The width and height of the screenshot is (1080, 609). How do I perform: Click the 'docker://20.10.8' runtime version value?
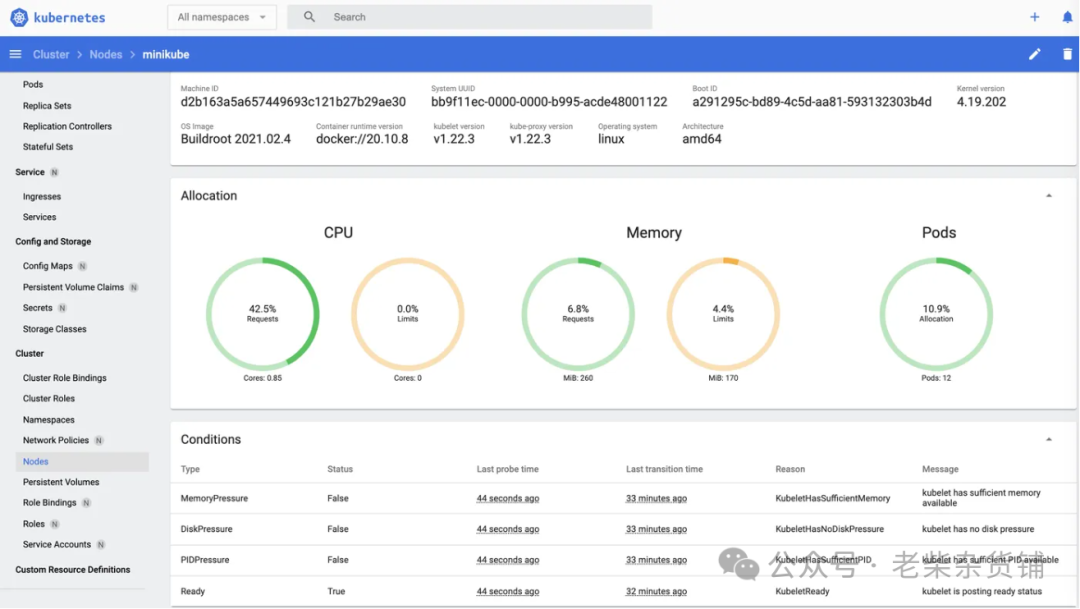[362, 139]
